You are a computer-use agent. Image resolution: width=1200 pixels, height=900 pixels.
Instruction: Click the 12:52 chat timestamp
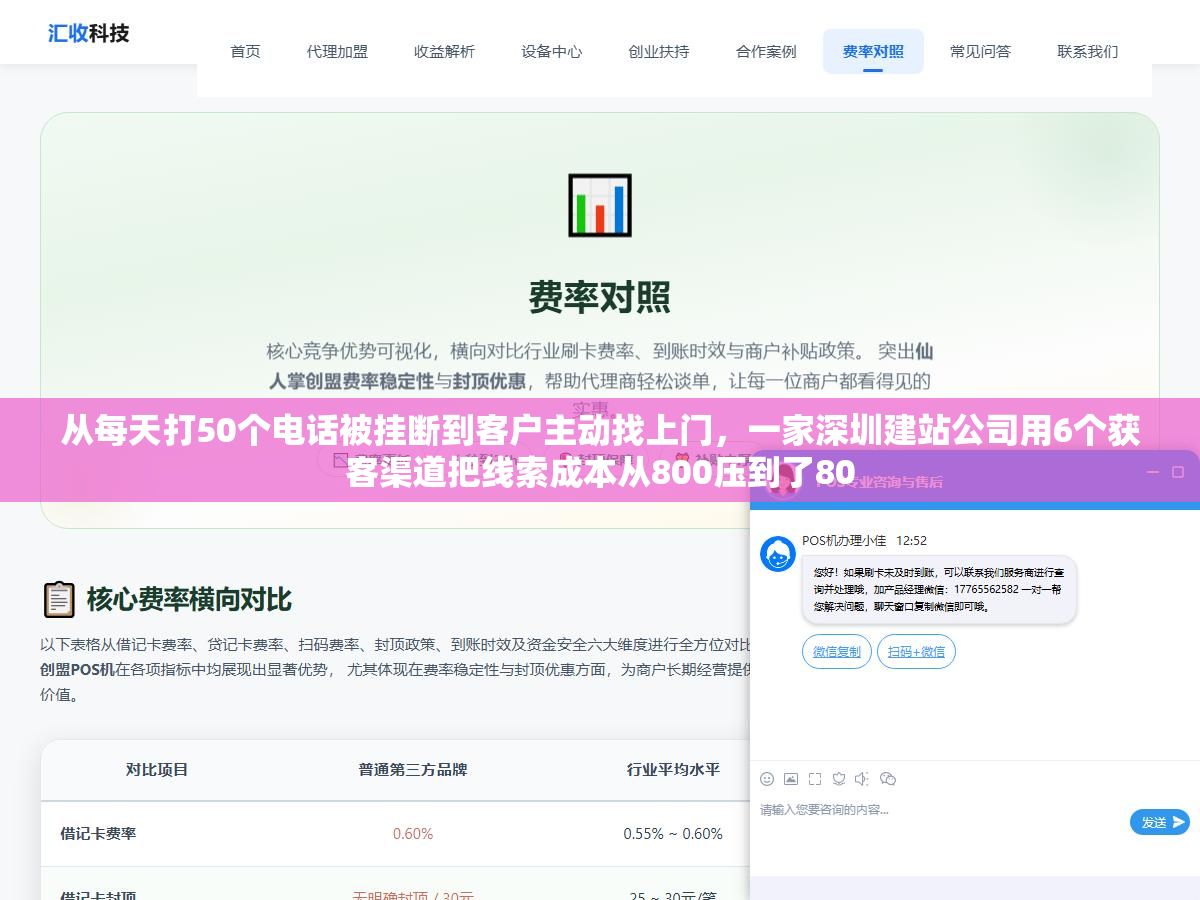[x=911, y=540]
